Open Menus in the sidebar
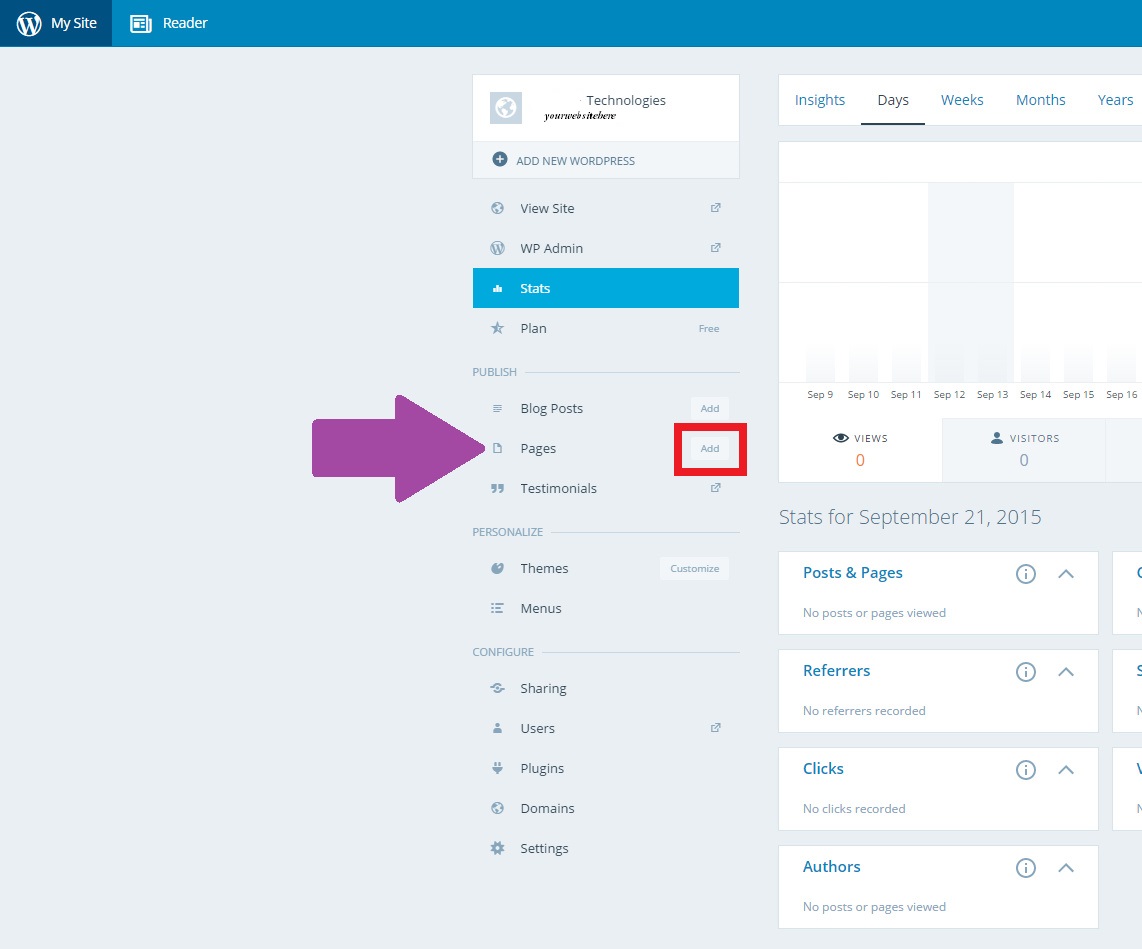This screenshot has width=1142, height=949. [x=541, y=608]
